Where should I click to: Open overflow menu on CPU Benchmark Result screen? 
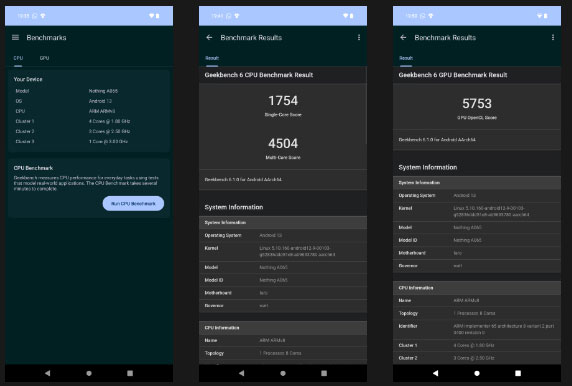(x=359, y=38)
